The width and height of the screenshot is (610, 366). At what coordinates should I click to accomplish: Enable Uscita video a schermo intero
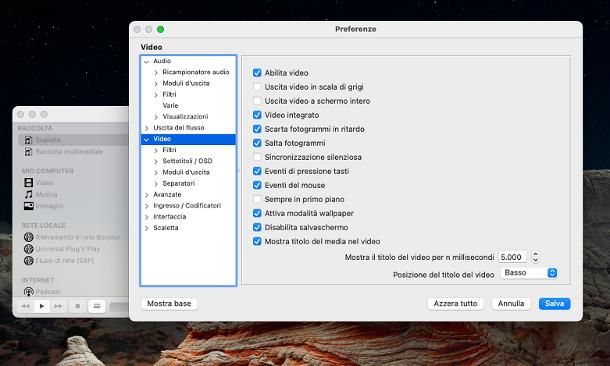(x=257, y=101)
